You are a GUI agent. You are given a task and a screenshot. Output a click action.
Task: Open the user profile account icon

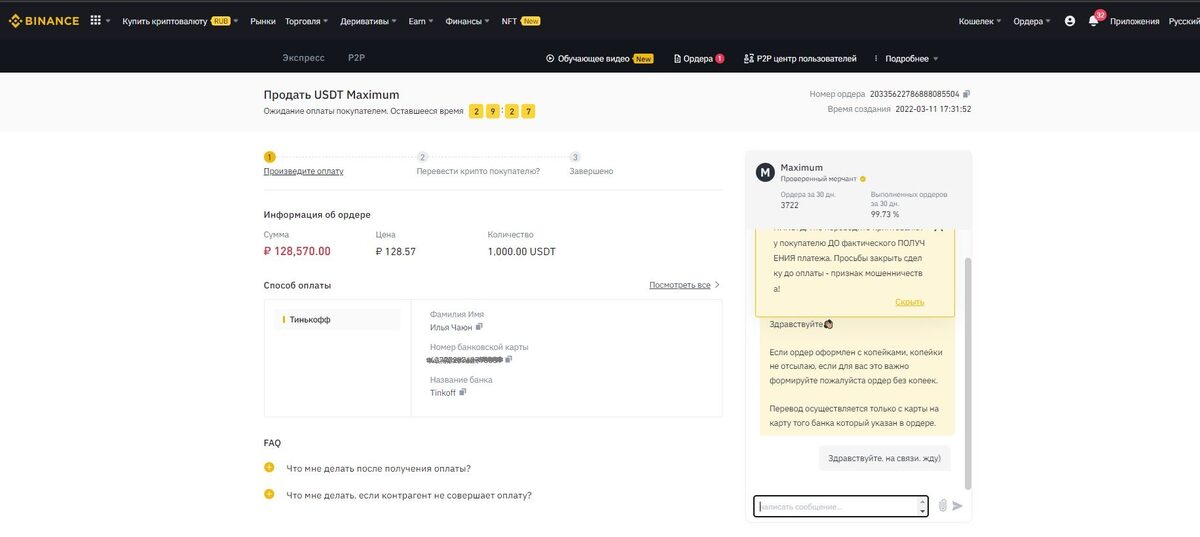point(1070,20)
